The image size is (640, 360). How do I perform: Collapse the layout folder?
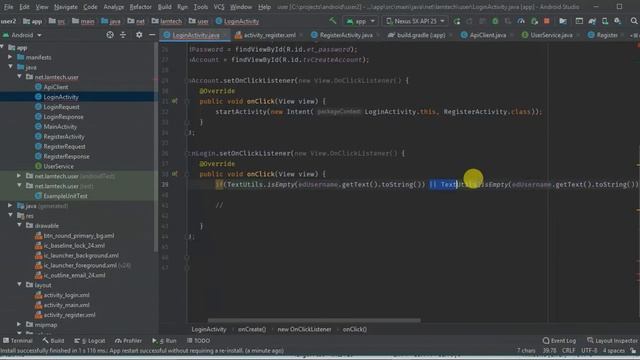pos(19,284)
